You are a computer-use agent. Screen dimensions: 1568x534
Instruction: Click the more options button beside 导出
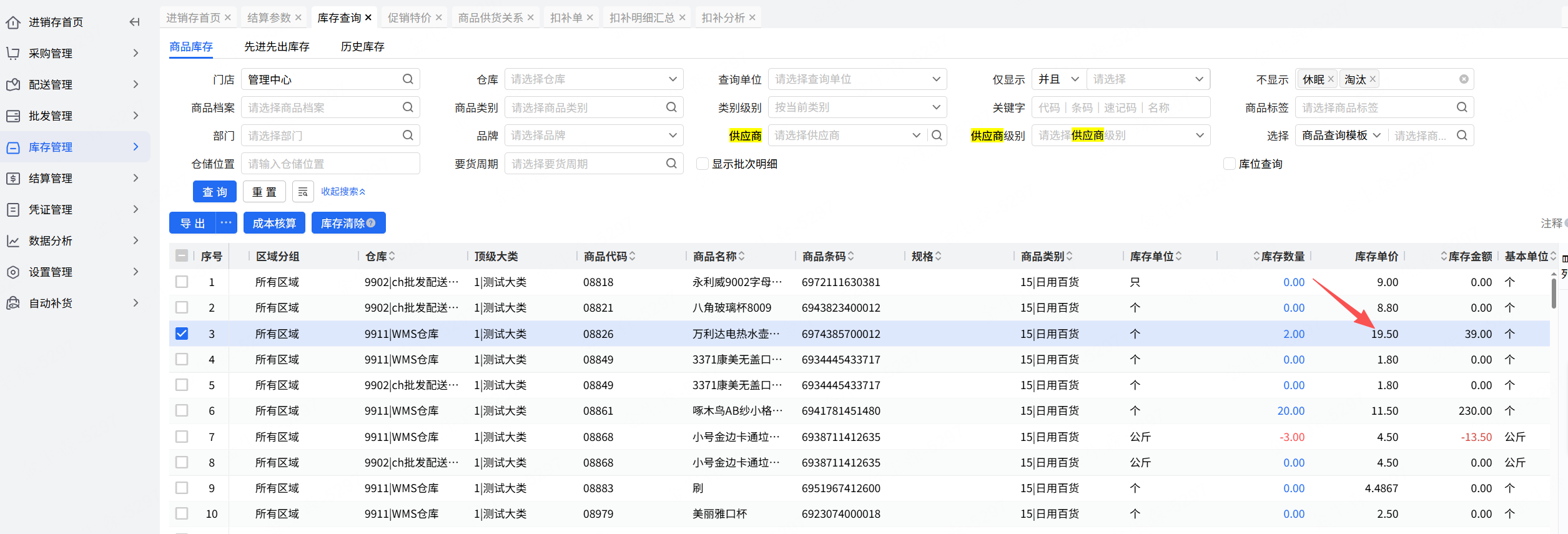point(226,223)
